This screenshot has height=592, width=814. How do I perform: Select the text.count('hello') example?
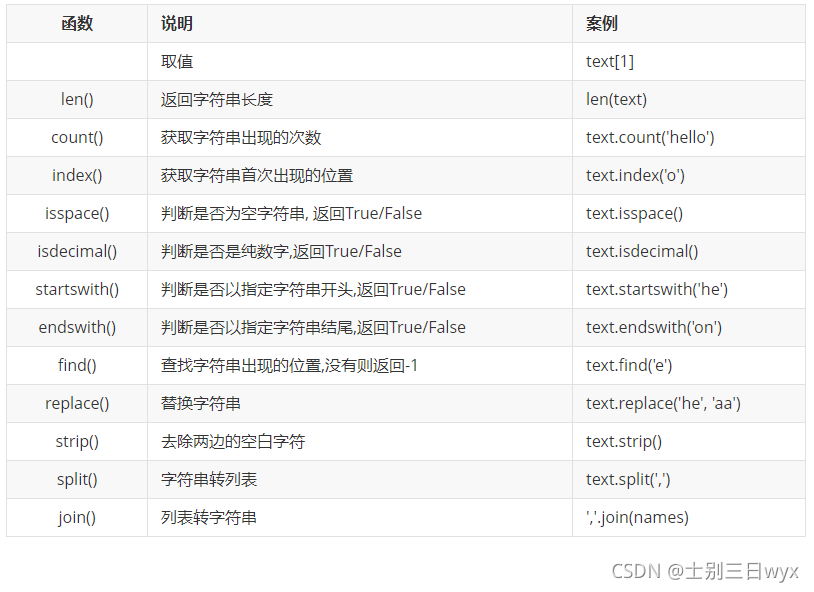[650, 137]
